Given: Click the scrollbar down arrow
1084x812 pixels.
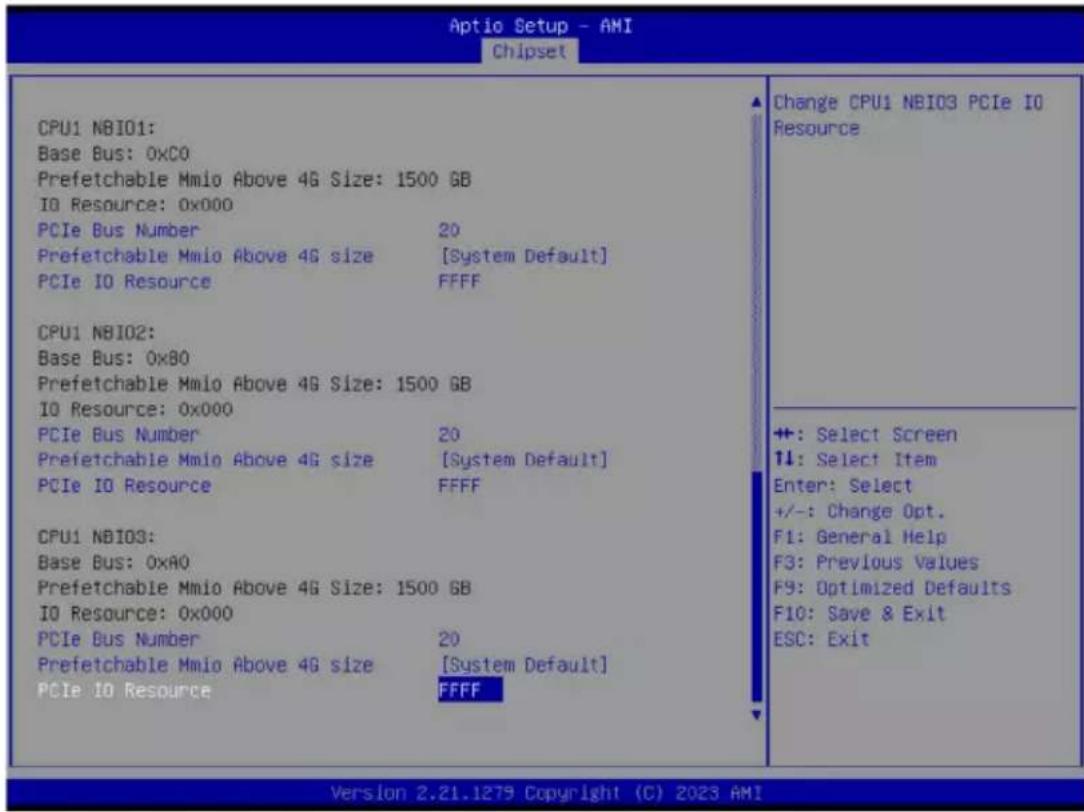Looking at the screenshot, I should (x=756, y=715).
